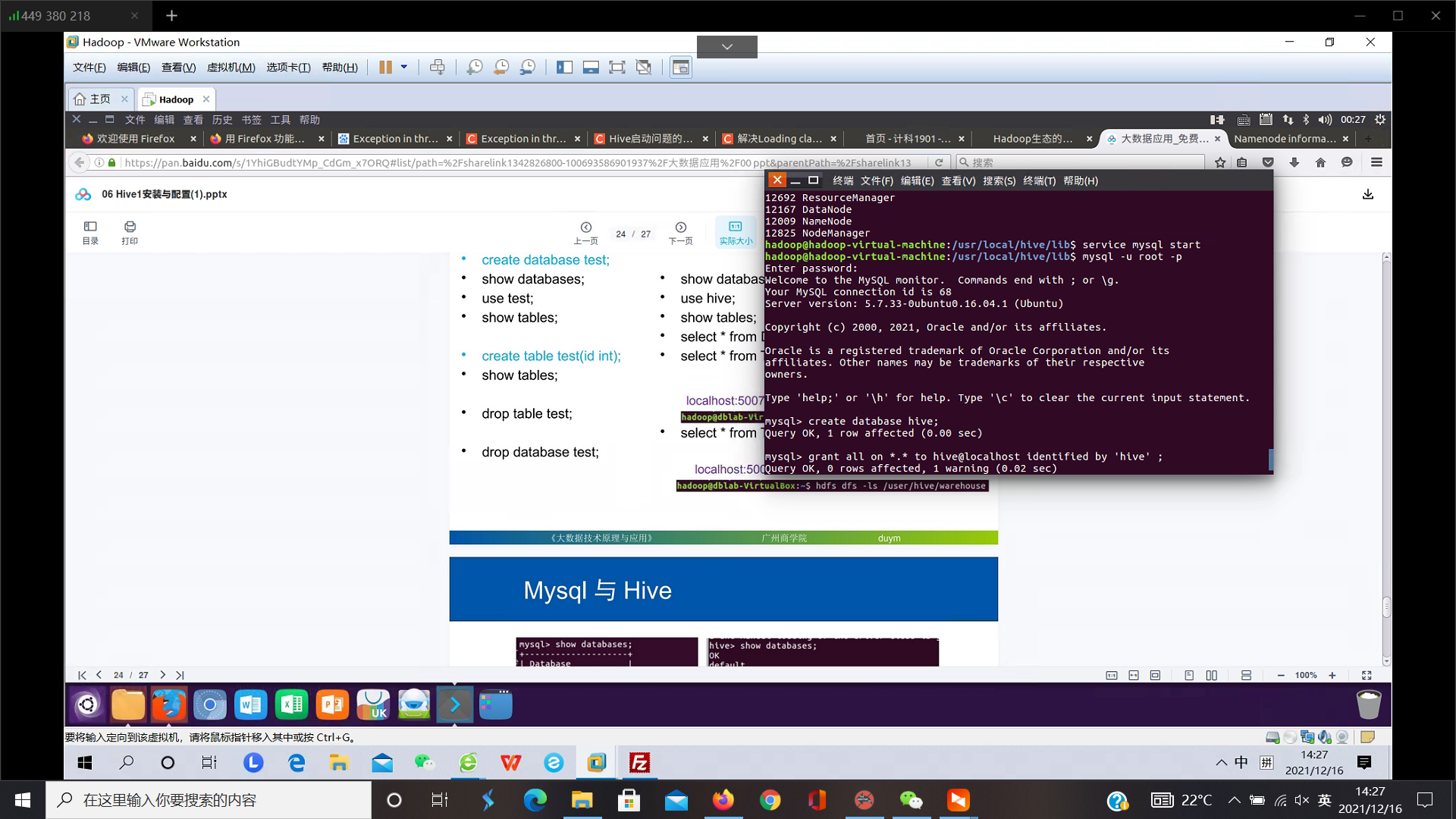
Task: Switch to the Namenode information Firefox tab
Action: coord(1284,139)
